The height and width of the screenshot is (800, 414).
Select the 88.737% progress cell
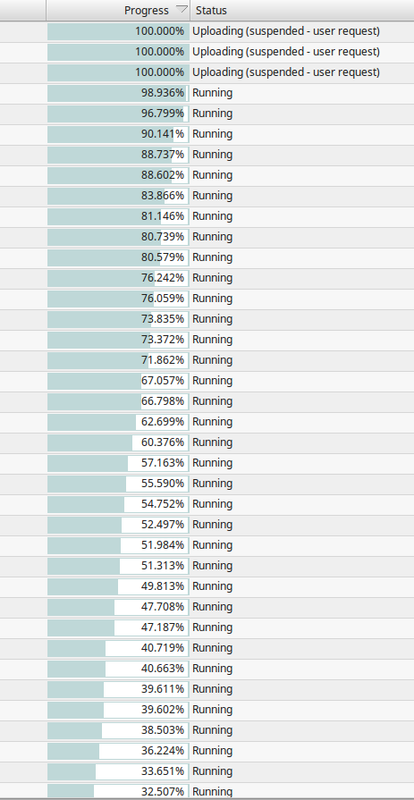(118, 155)
